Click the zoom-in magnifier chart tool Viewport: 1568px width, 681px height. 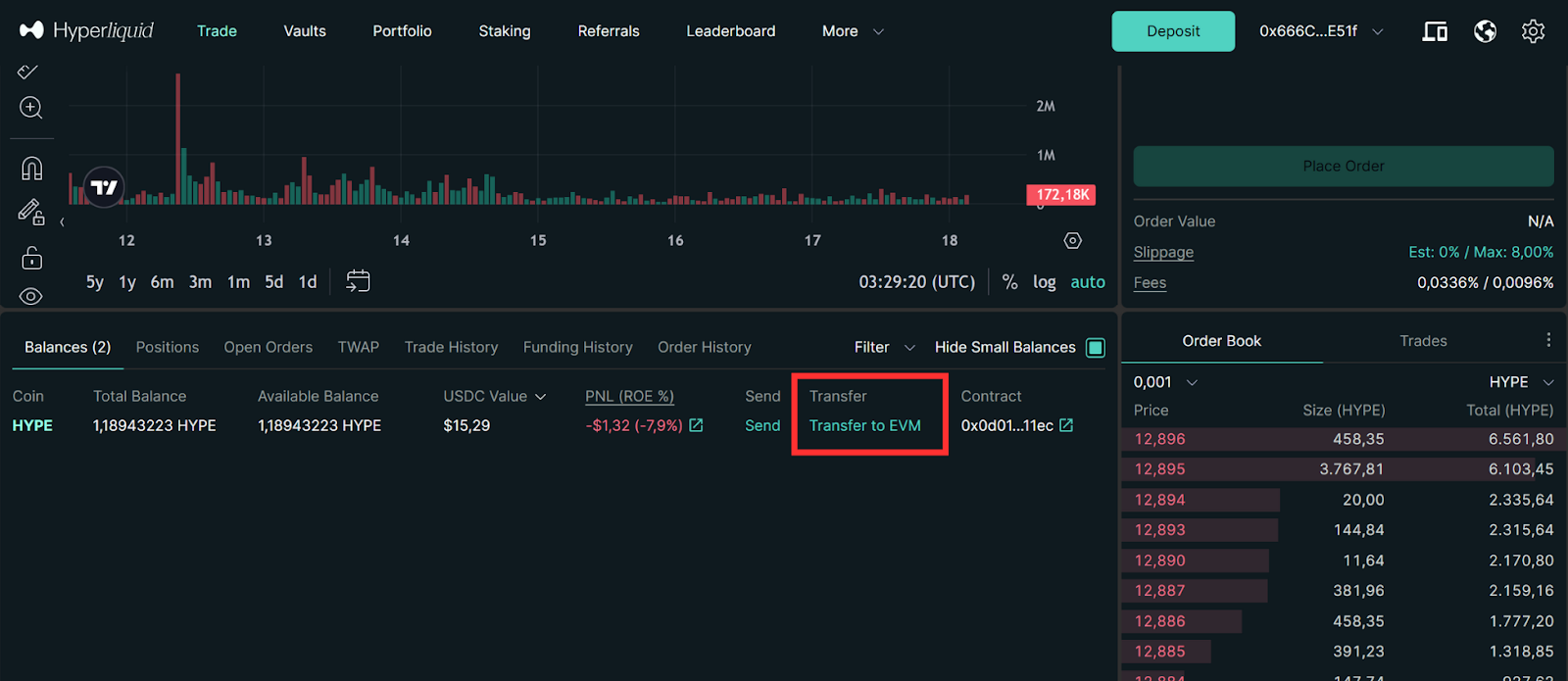[30, 108]
